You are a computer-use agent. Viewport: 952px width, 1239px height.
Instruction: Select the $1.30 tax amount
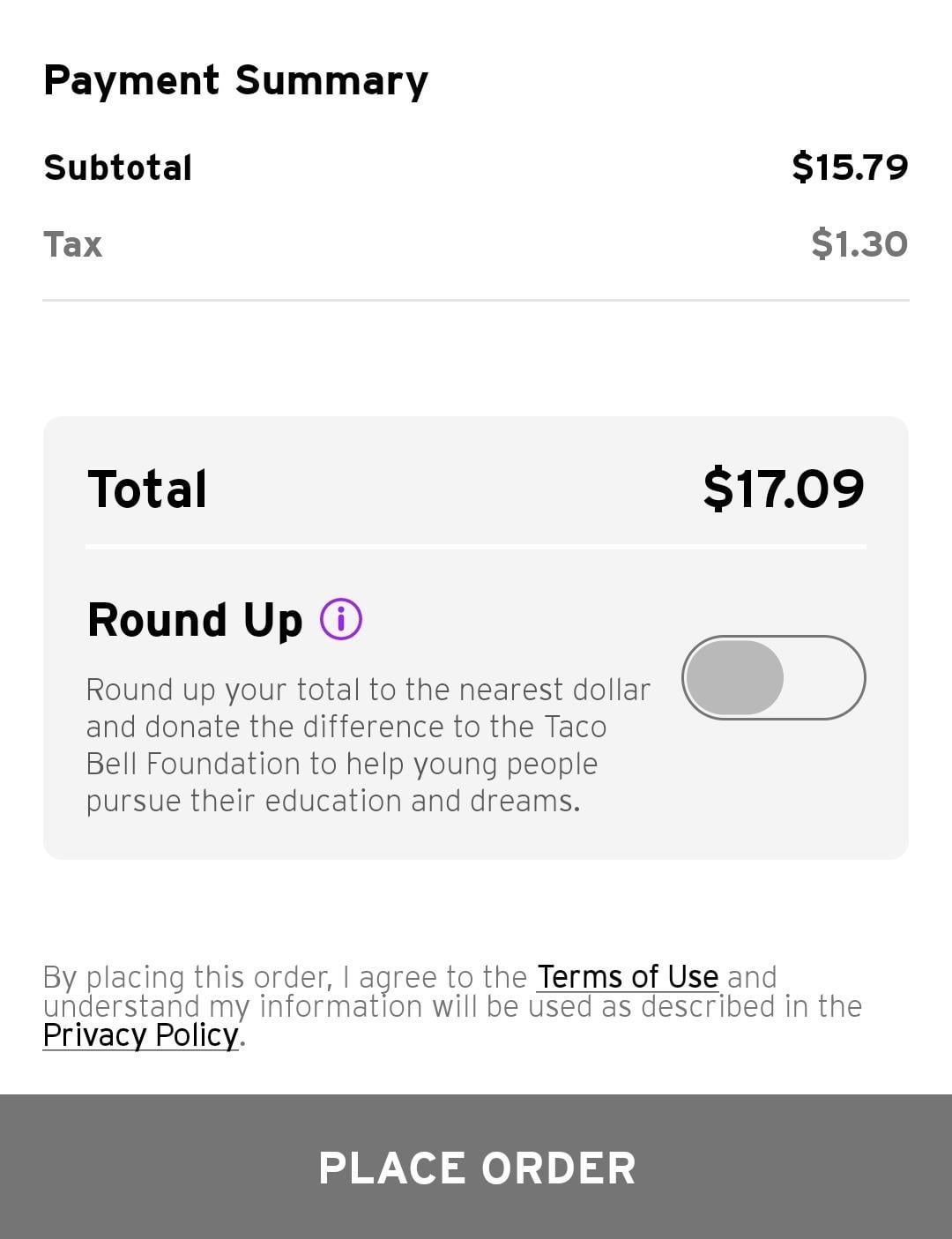click(x=859, y=243)
